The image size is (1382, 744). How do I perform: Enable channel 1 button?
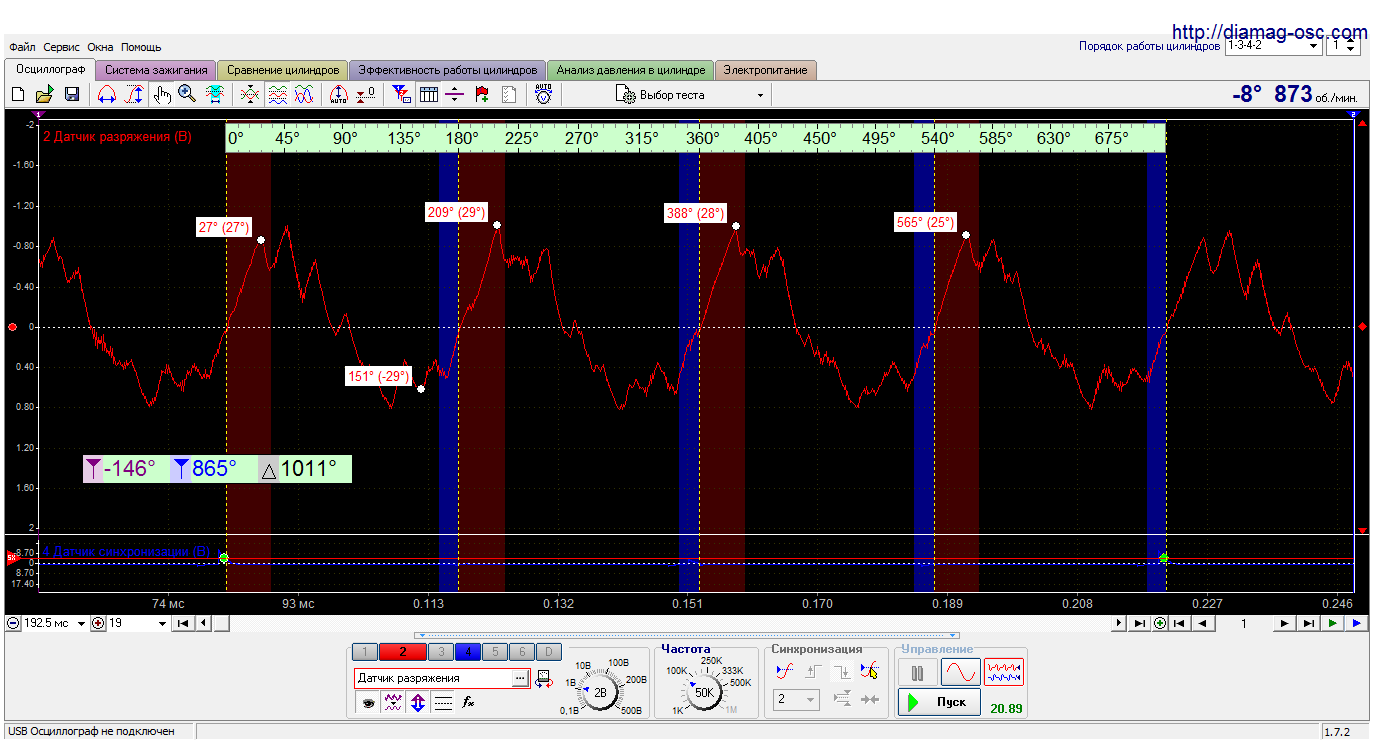click(x=366, y=652)
